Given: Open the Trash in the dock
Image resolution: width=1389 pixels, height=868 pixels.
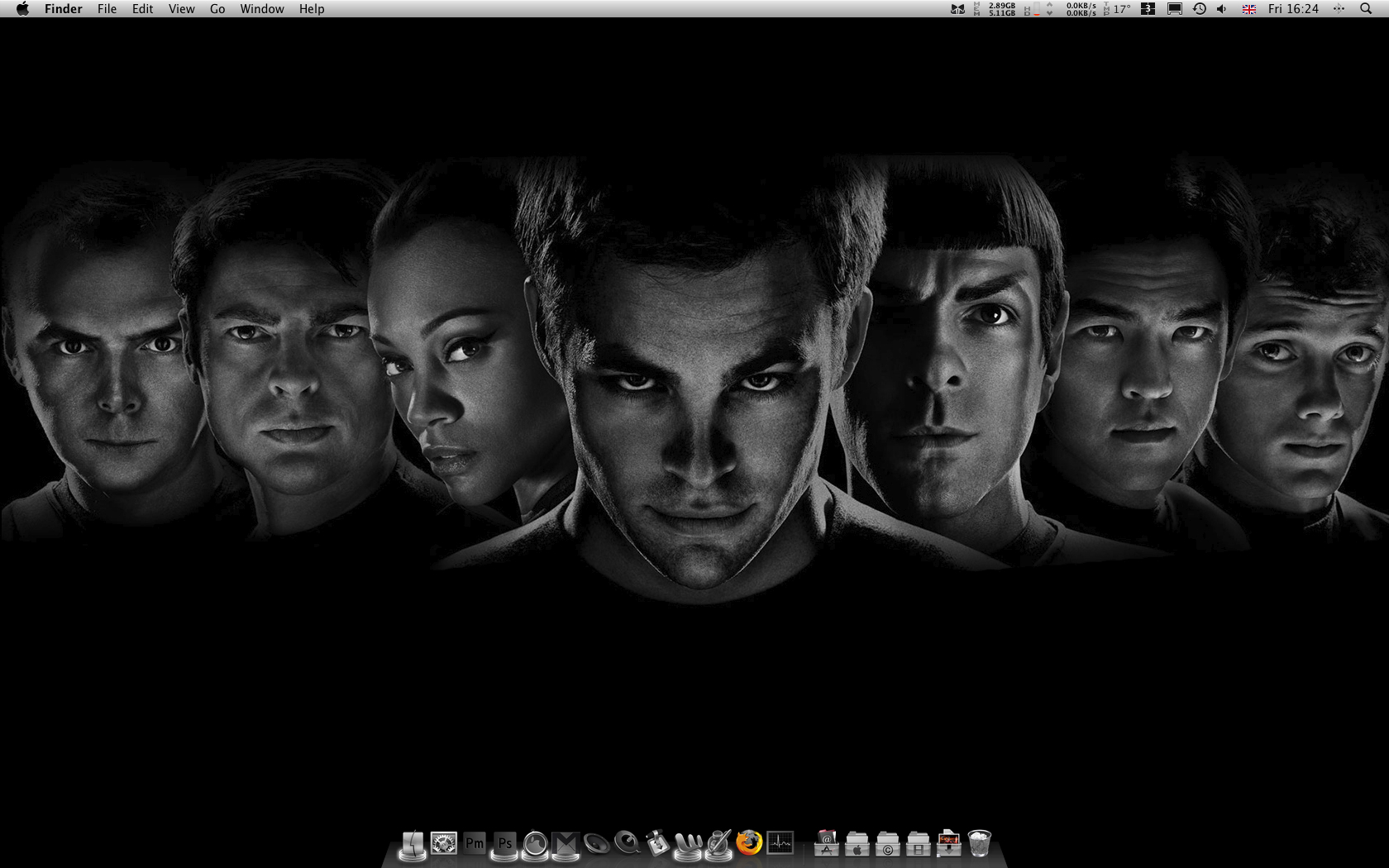Looking at the screenshot, I should tap(979, 843).
